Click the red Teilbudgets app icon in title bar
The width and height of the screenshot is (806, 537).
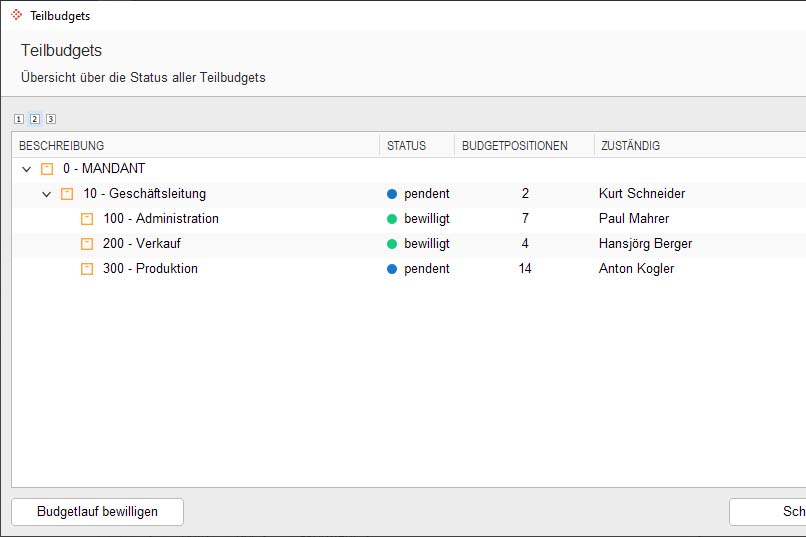pyautogui.click(x=16, y=15)
